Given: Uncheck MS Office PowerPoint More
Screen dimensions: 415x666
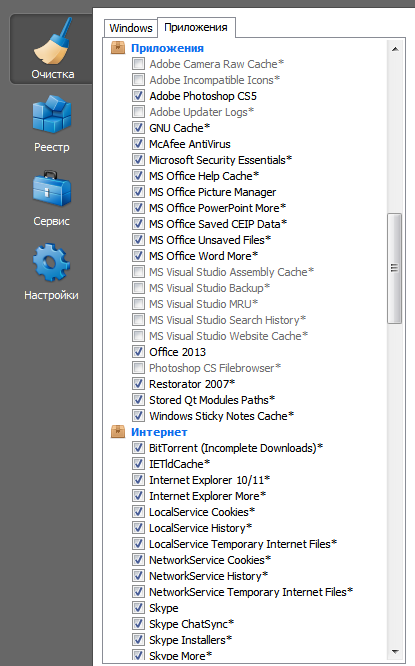Looking at the screenshot, I should click(x=138, y=208).
